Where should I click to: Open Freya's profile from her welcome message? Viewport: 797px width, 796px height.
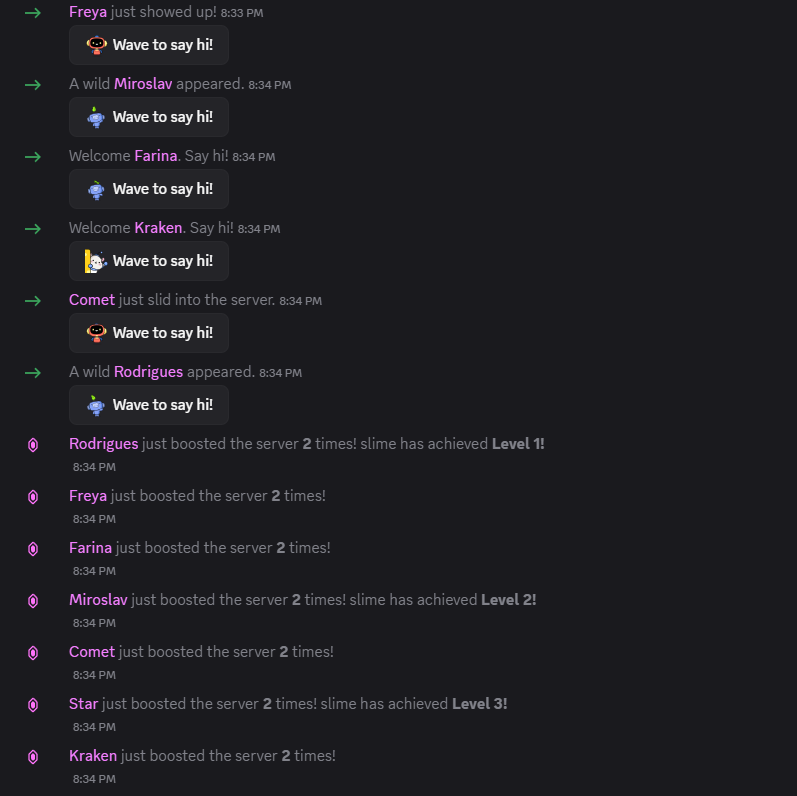click(x=88, y=12)
